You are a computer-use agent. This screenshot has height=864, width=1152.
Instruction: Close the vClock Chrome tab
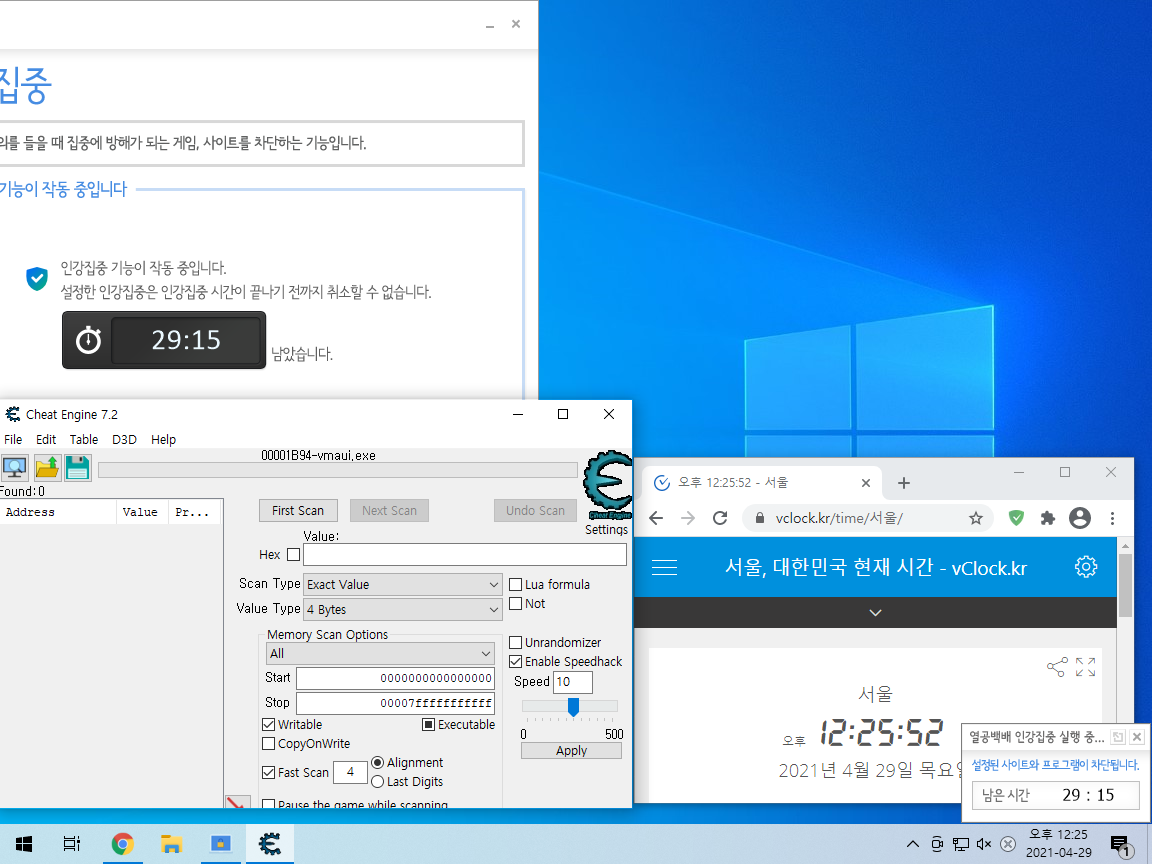click(x=865, y=483)
